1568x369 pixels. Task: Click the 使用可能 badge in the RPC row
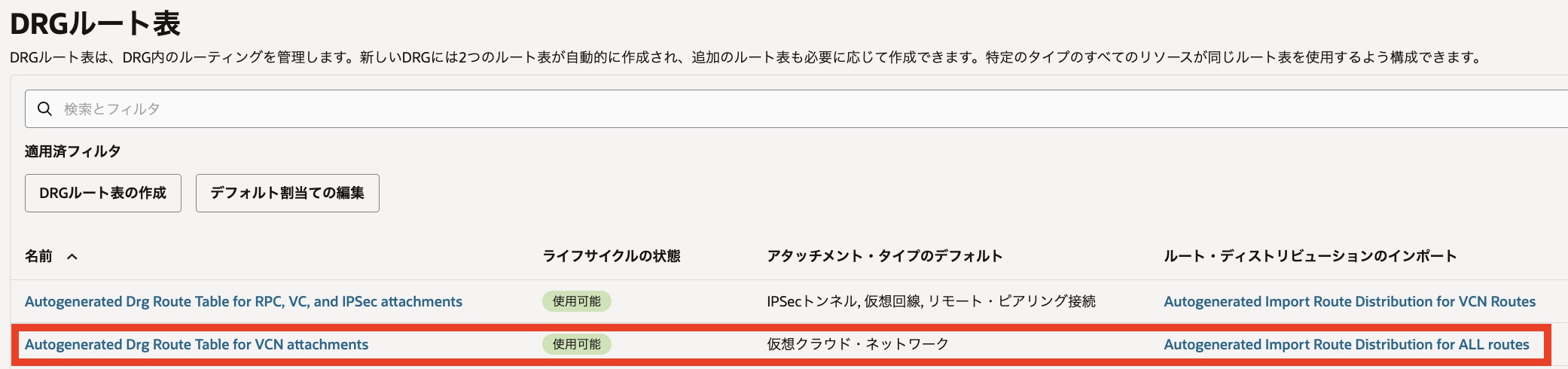click(x=576, y=302)
